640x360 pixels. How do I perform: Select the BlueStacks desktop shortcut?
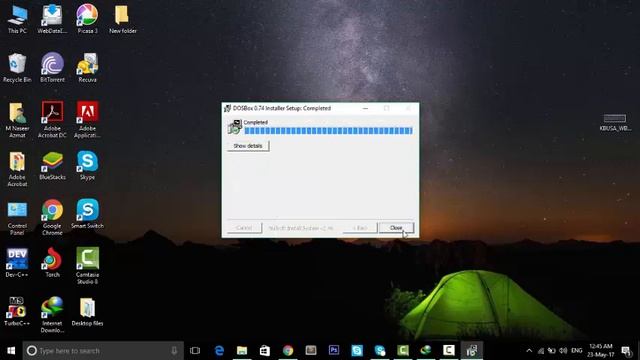tap(52, 166)
